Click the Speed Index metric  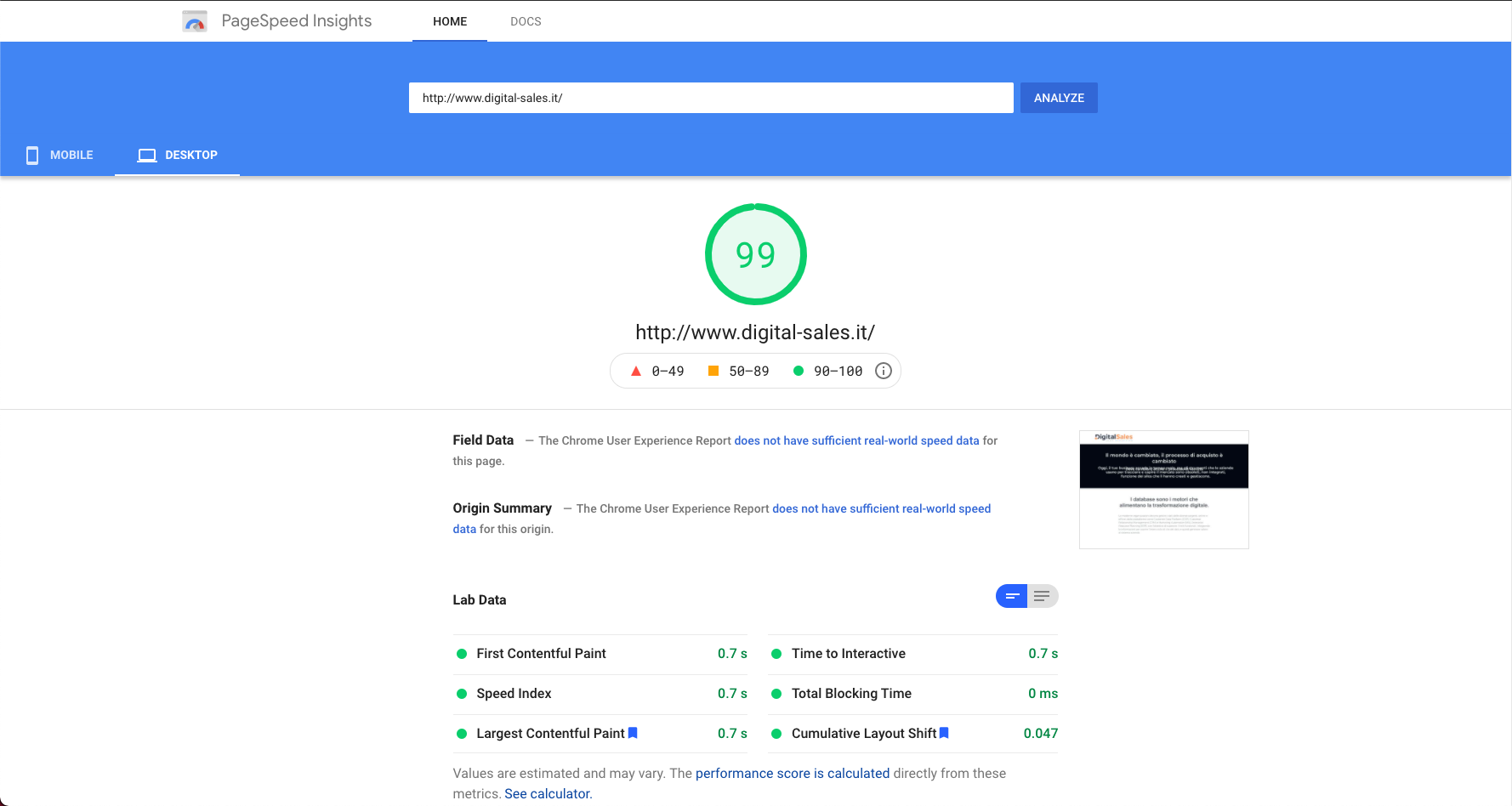click(600, 694)
